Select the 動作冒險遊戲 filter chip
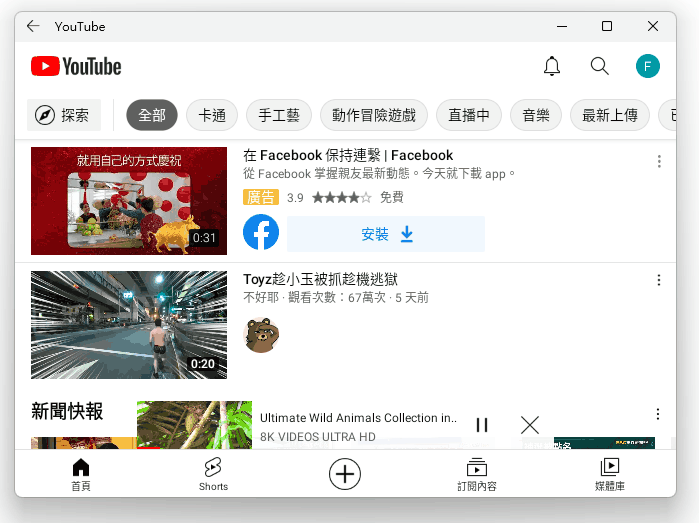 374,115
